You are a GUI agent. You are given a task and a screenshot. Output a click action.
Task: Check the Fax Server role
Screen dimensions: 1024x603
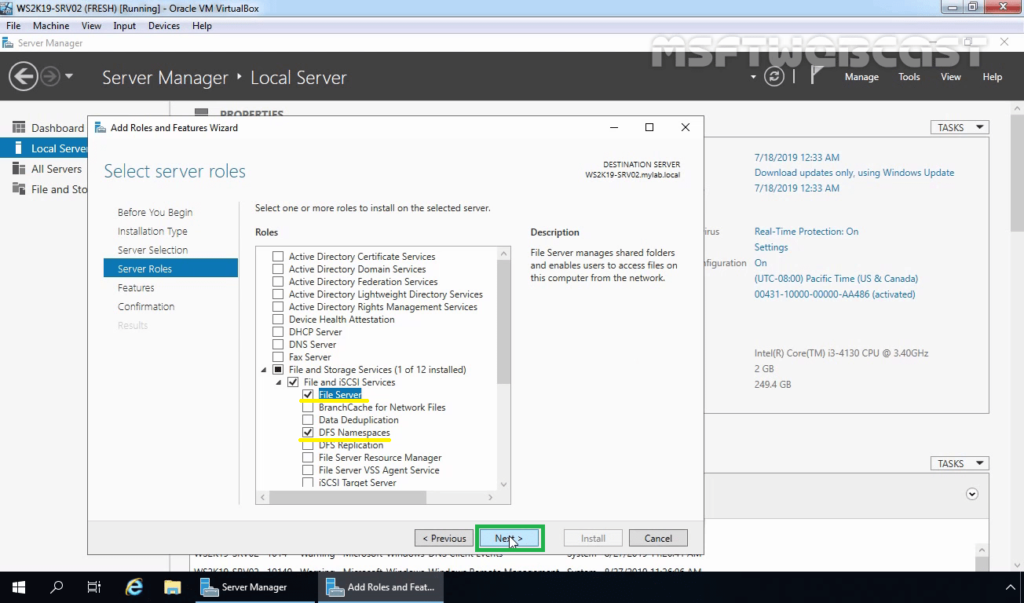(278, 357)
